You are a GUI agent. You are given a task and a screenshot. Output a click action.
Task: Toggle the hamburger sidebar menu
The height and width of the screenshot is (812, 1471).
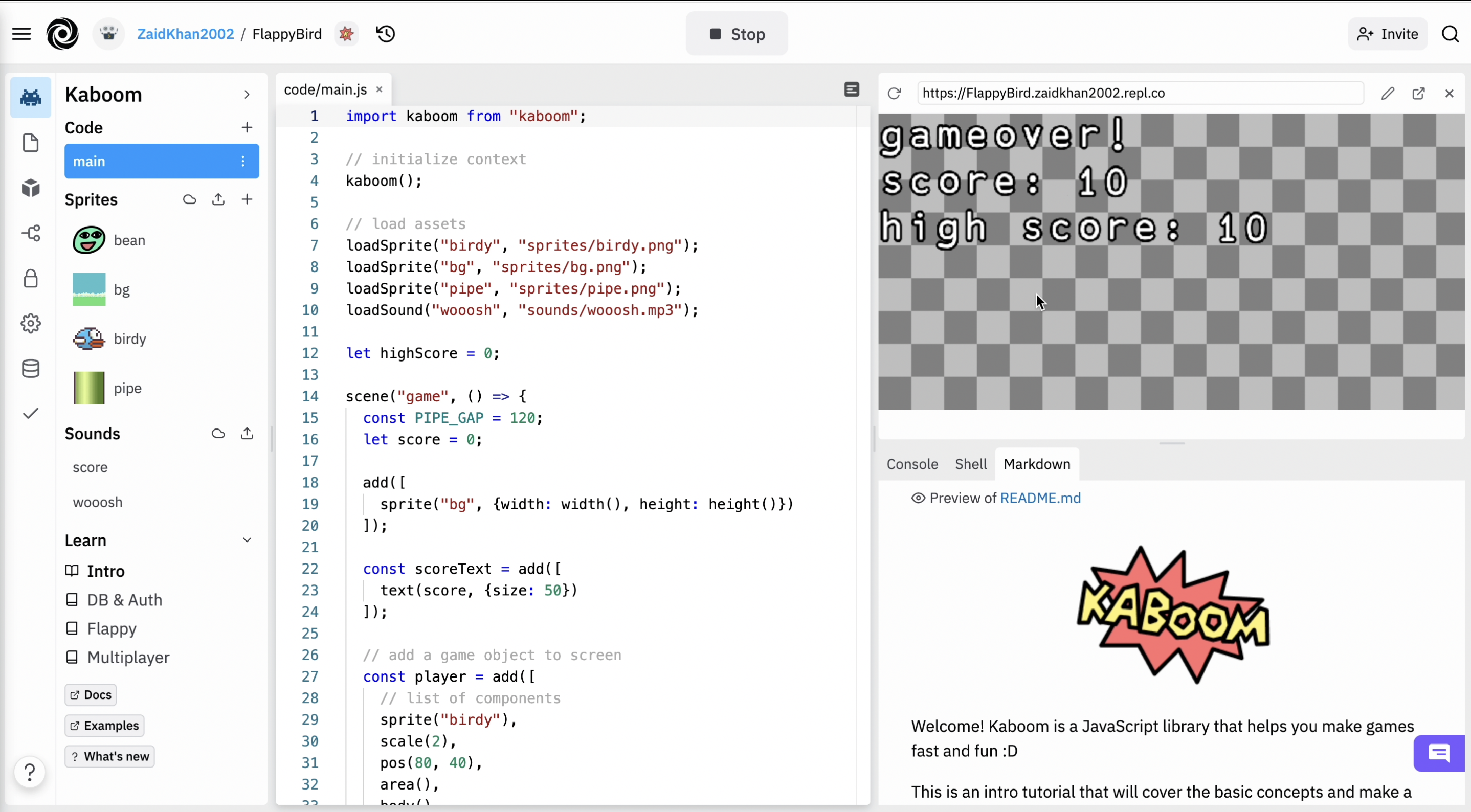pyautogui.click(x=21, y=34)
